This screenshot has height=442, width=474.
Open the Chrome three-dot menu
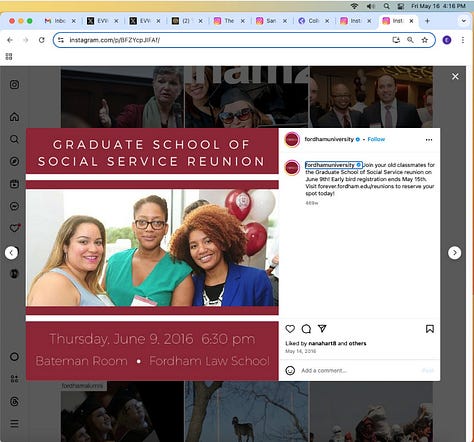(x=463, y=40)
